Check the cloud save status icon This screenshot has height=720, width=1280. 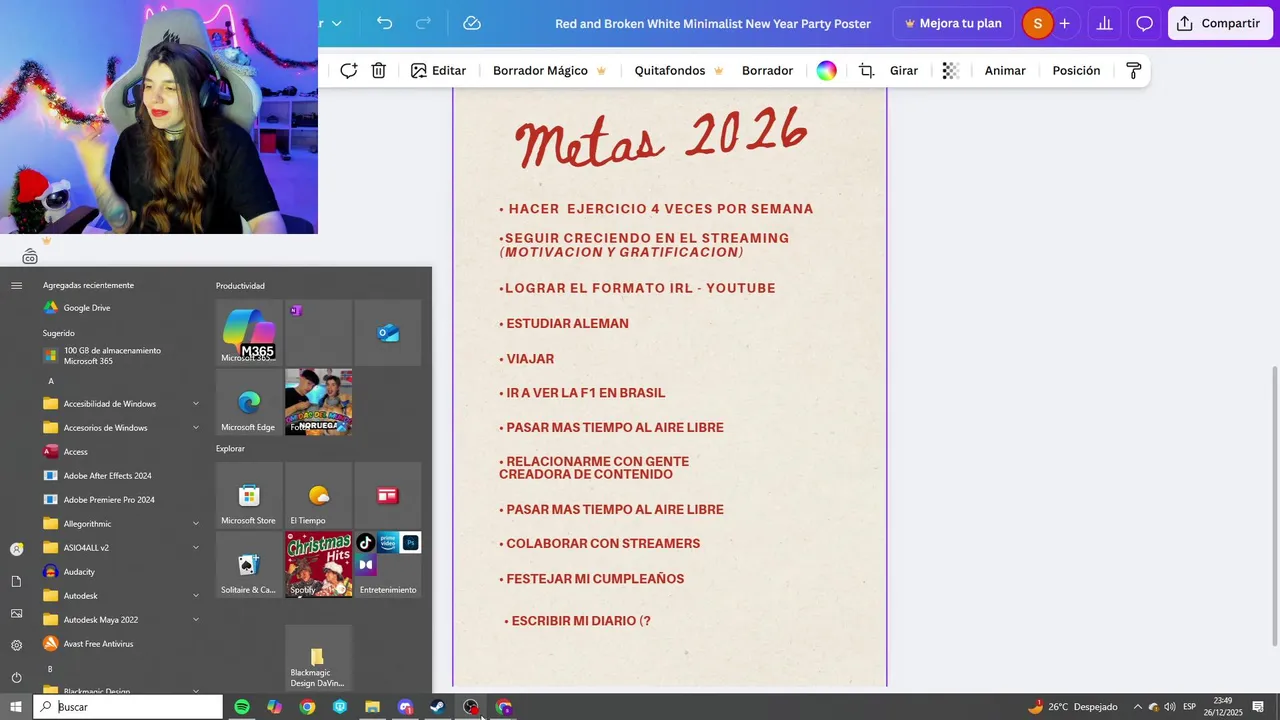point(472,23)
